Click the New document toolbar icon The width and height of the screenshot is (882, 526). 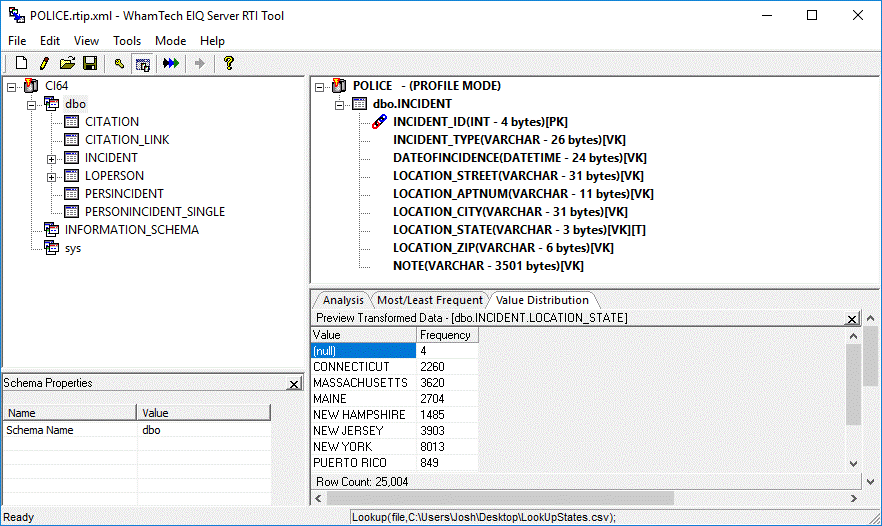point(21,63)
